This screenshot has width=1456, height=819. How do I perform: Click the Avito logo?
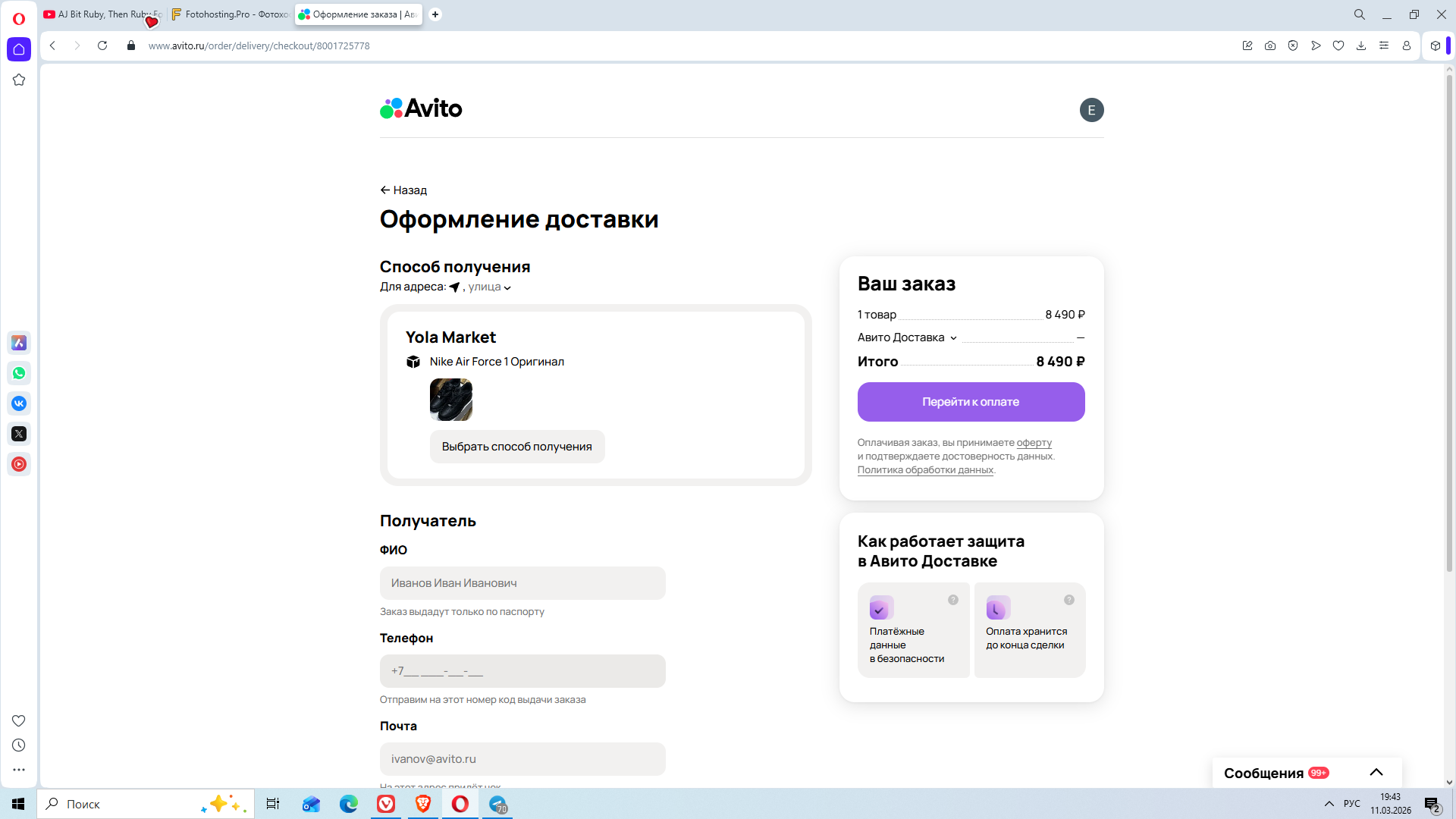(421, 108)
